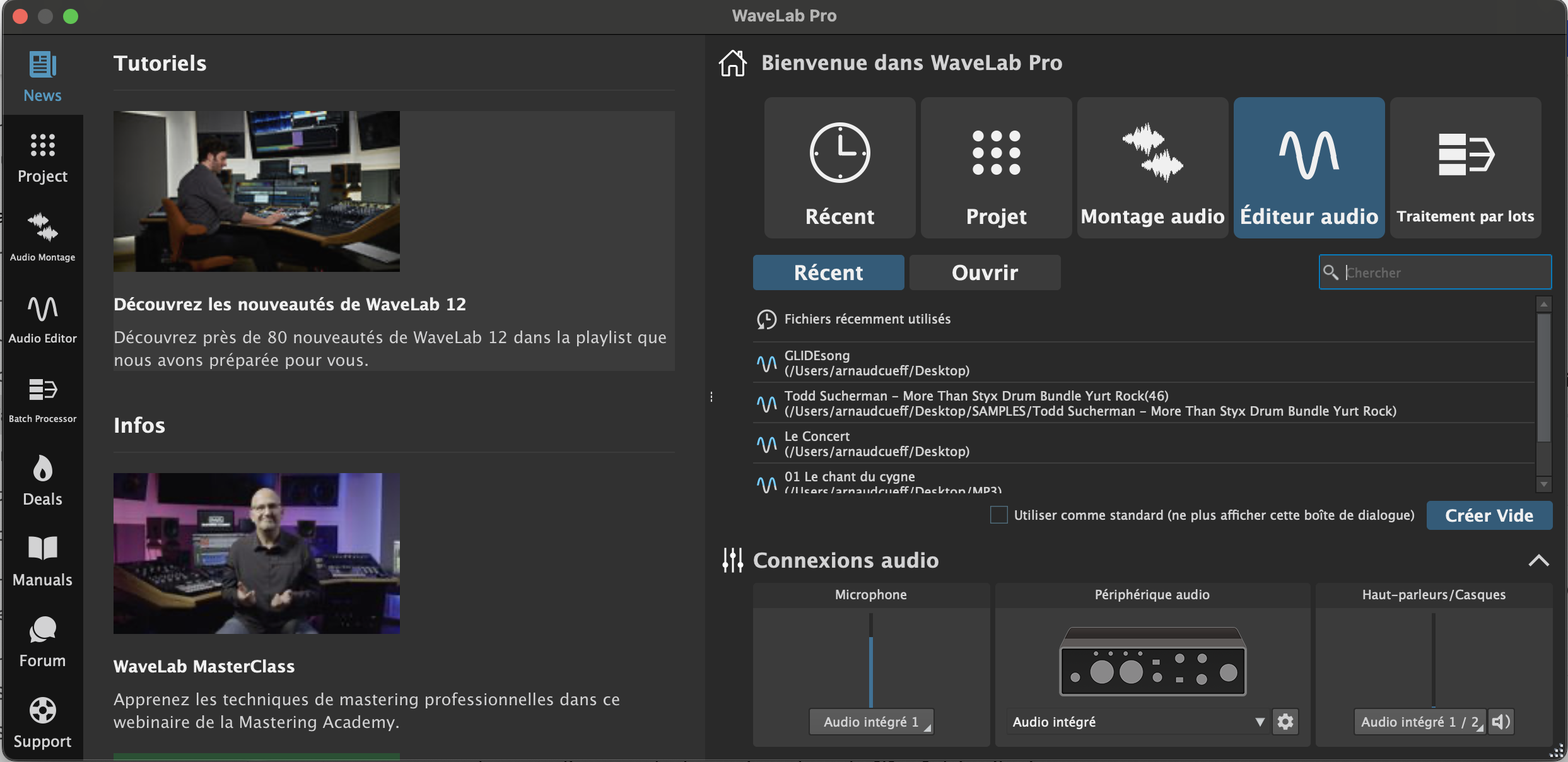Select the Traitement par lots tile
The height and width of the screenshot is (762, 1568).
(x=1465, y=168)
